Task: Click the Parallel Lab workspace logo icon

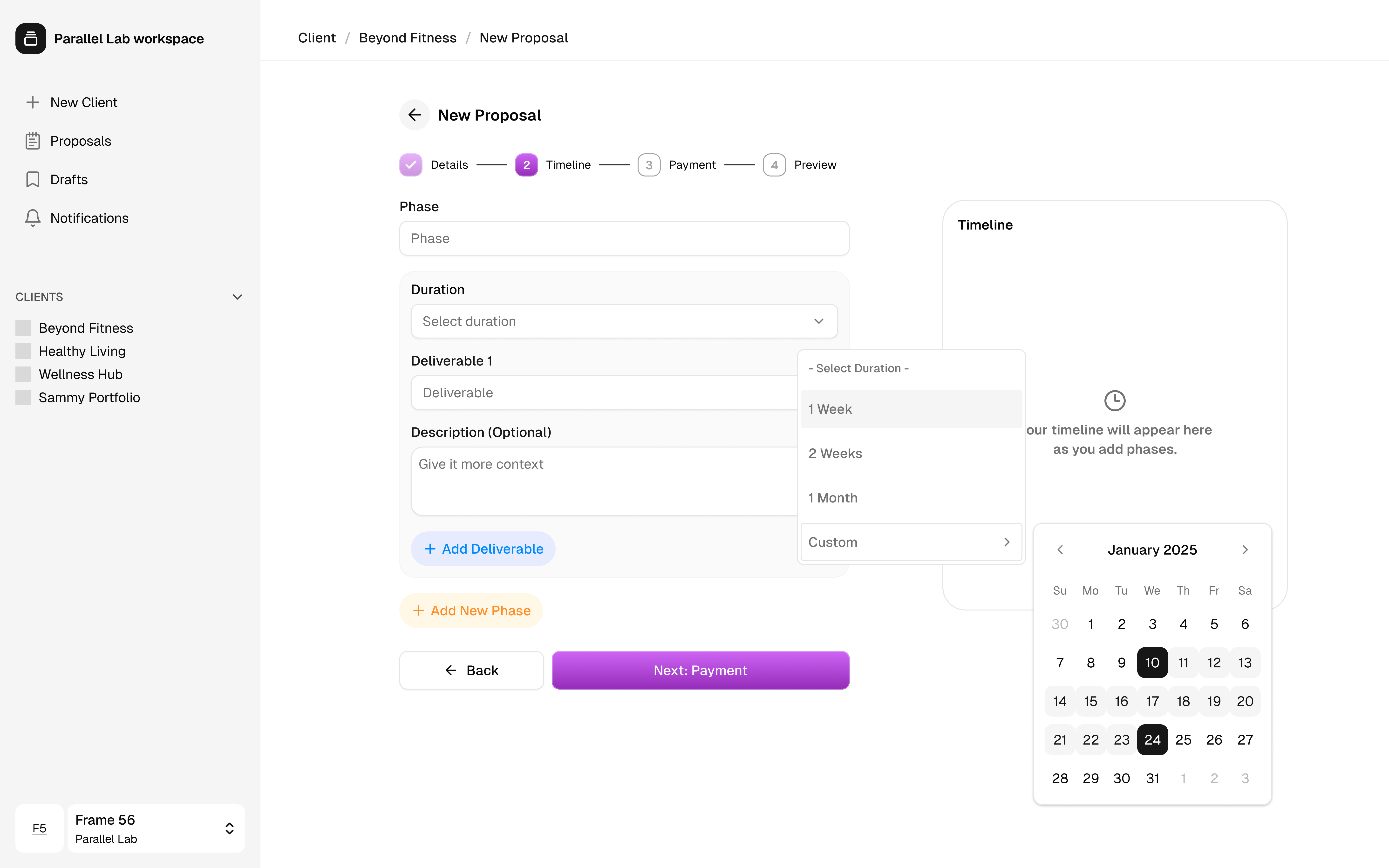Action: [x=31, y=39]
